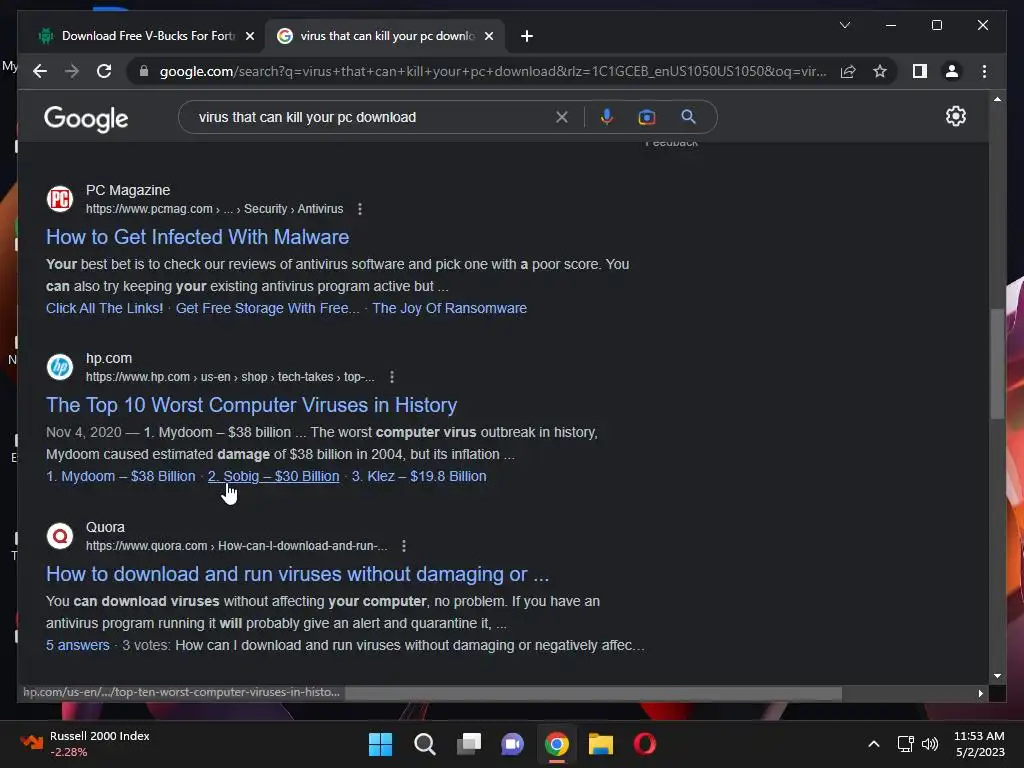This screenshot has height=768, width=1024.
Task: Open Get Free Storage With Free... sublink
Action: coord(267,308)
